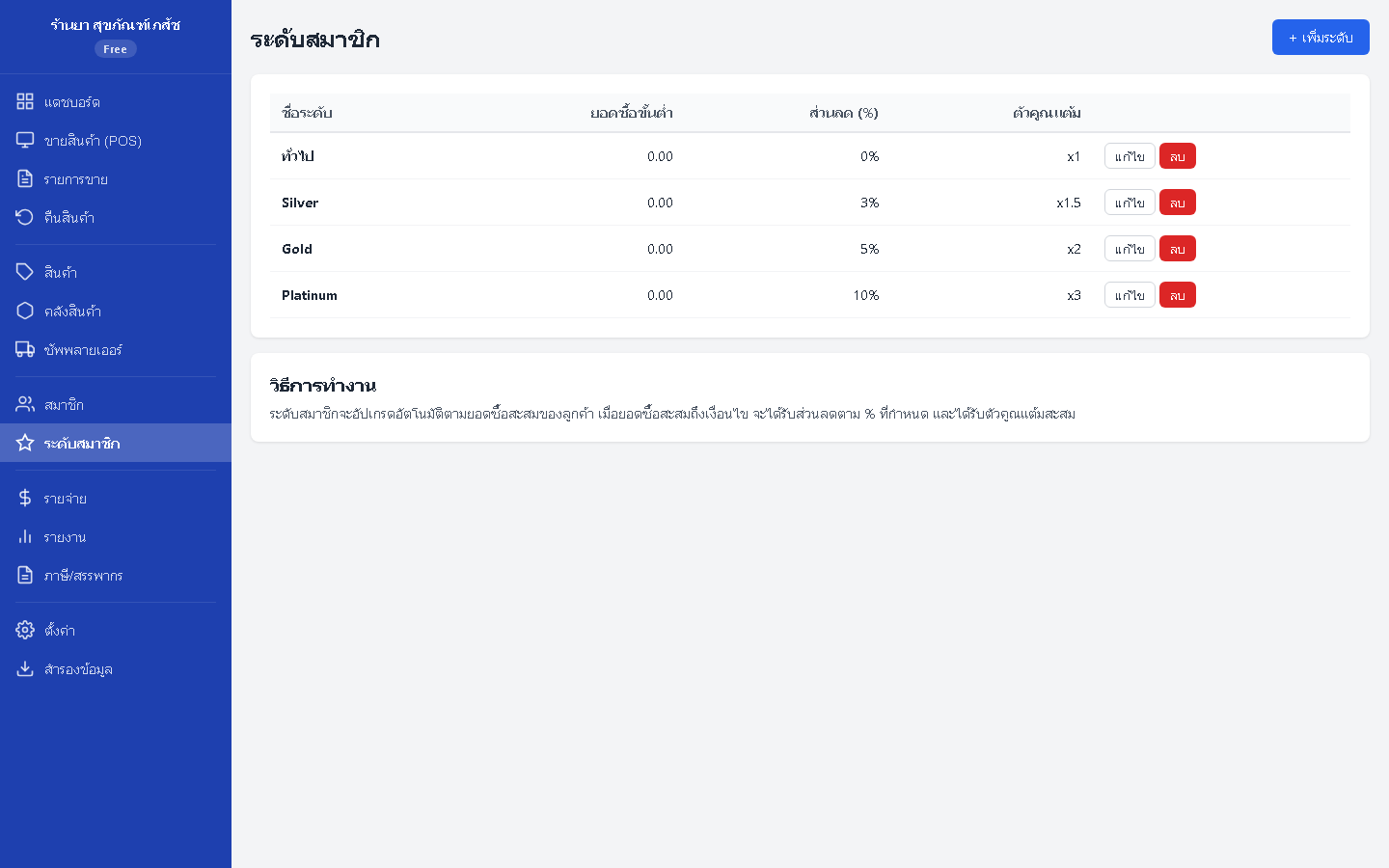Screen dimensions: 1389x868
Task: Click the dashboard grid icon in sidebar
Action: pos(25,101)
